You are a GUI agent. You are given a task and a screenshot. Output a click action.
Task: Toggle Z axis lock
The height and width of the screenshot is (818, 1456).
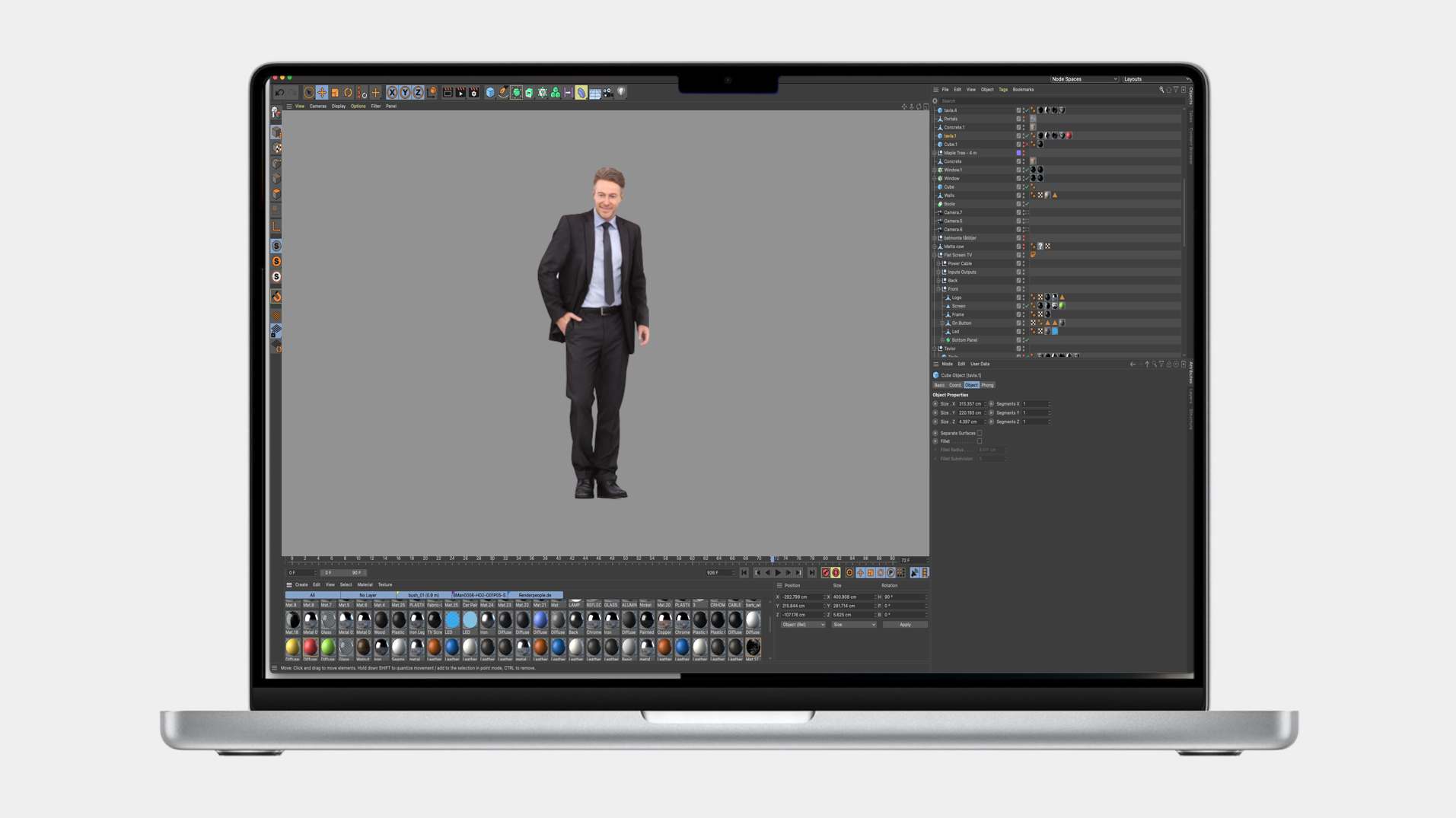418,93
